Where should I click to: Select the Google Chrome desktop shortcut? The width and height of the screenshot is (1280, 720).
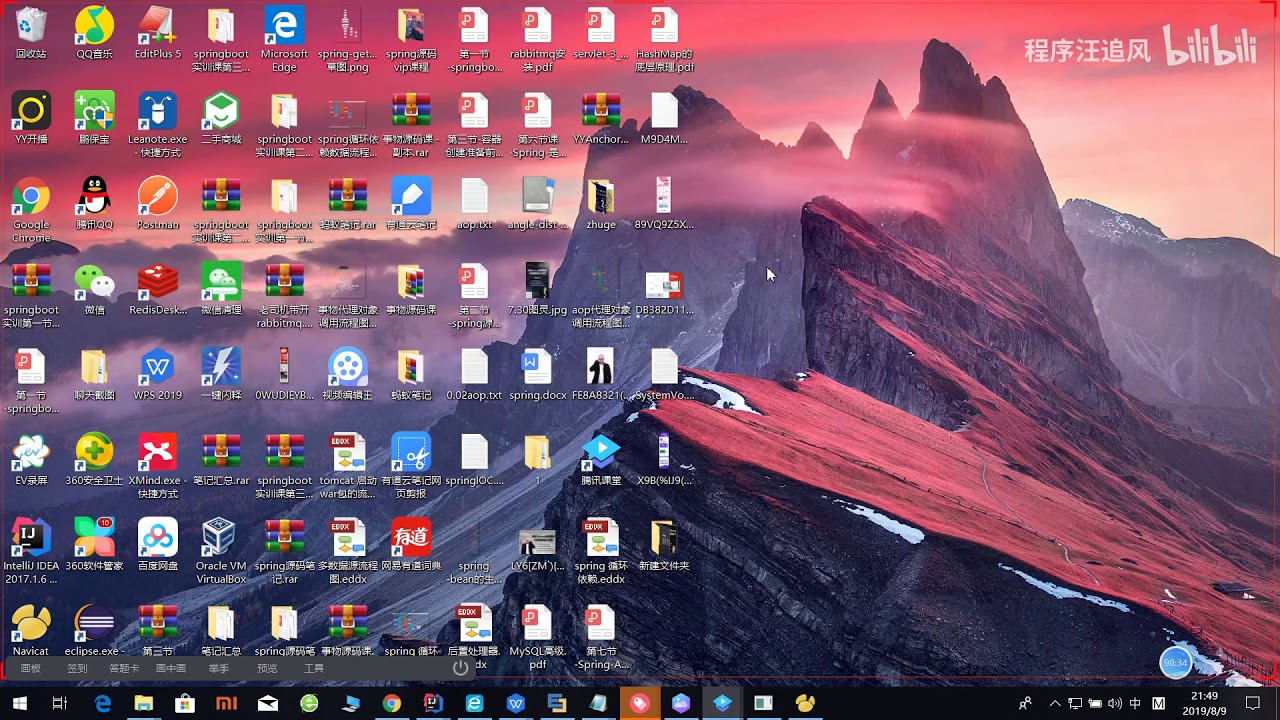(x=31, y=210)
